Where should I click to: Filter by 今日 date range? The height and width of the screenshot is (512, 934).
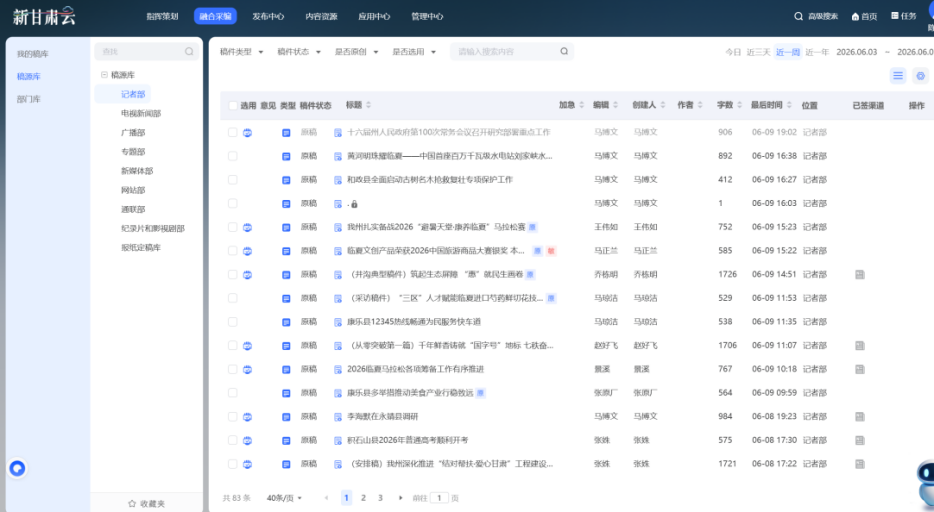click(733, 52)
